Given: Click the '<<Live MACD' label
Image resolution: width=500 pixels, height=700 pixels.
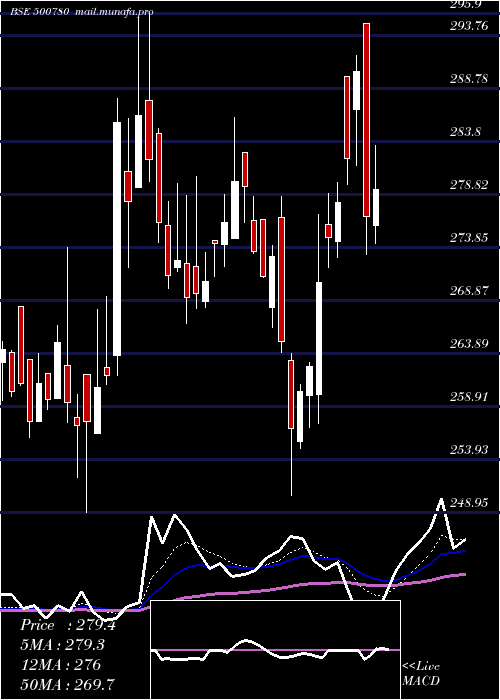Looking at the screenshot, I should click(x=421, y=674).
